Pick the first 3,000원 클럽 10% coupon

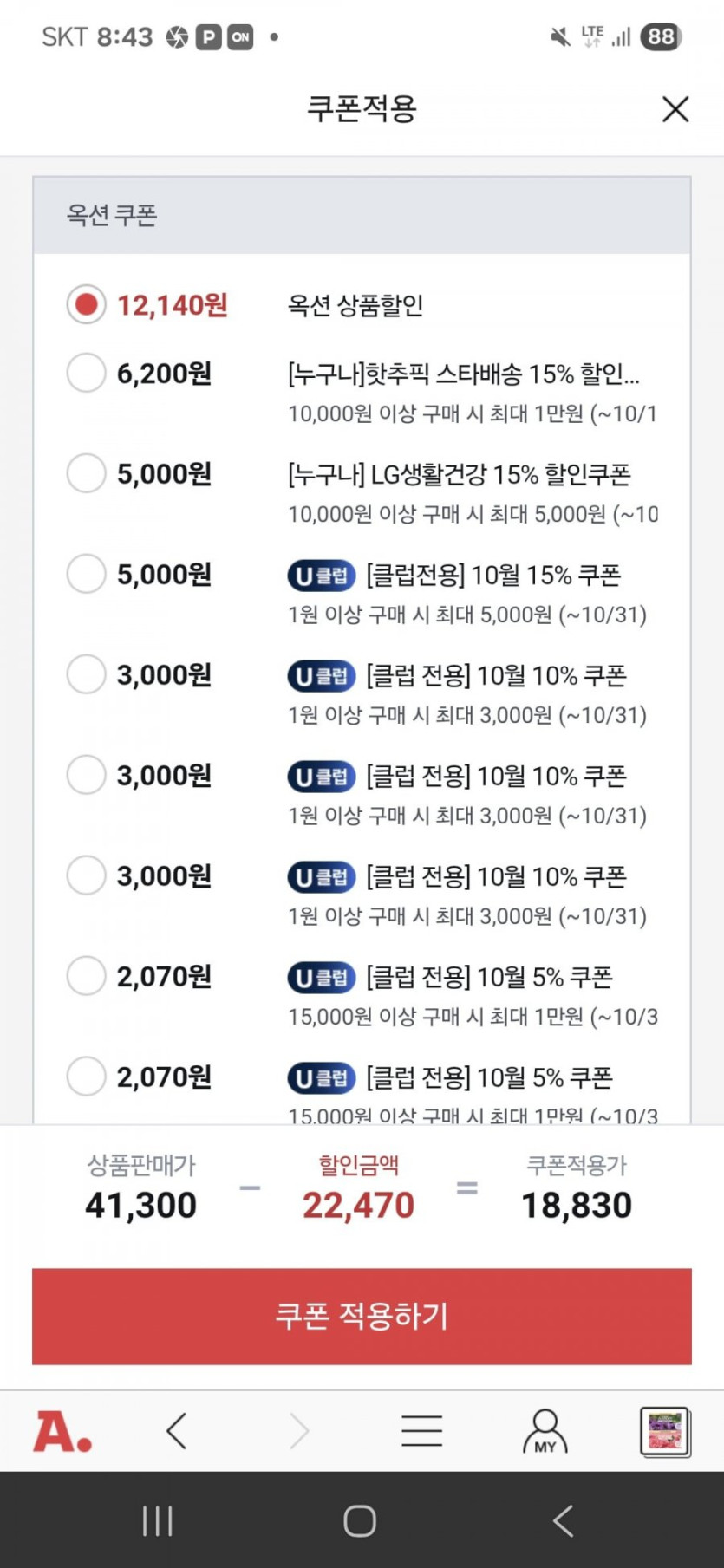(x=86, y=674)
